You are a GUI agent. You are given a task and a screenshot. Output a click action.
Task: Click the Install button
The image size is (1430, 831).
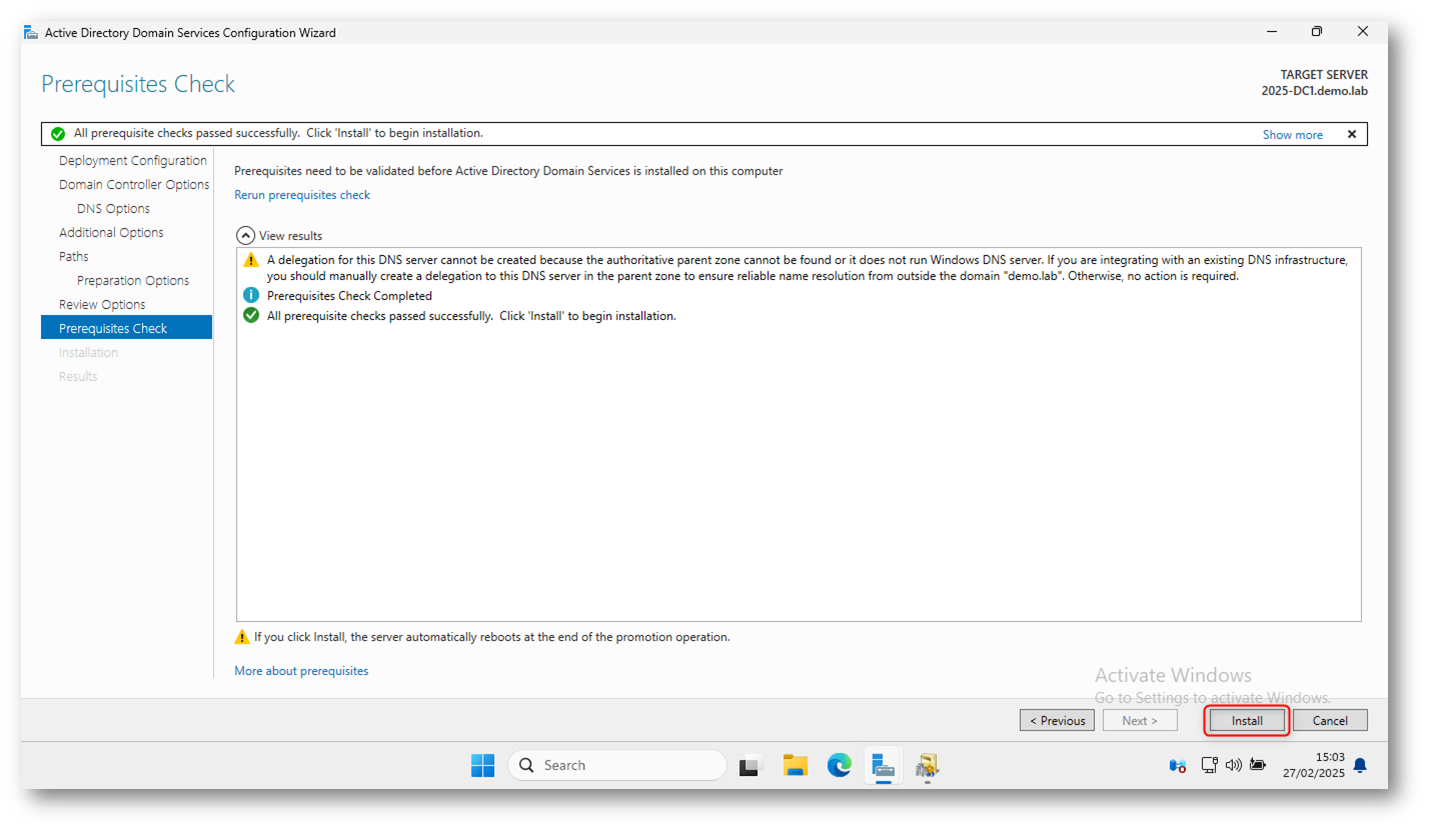[x=1247, y=720]
